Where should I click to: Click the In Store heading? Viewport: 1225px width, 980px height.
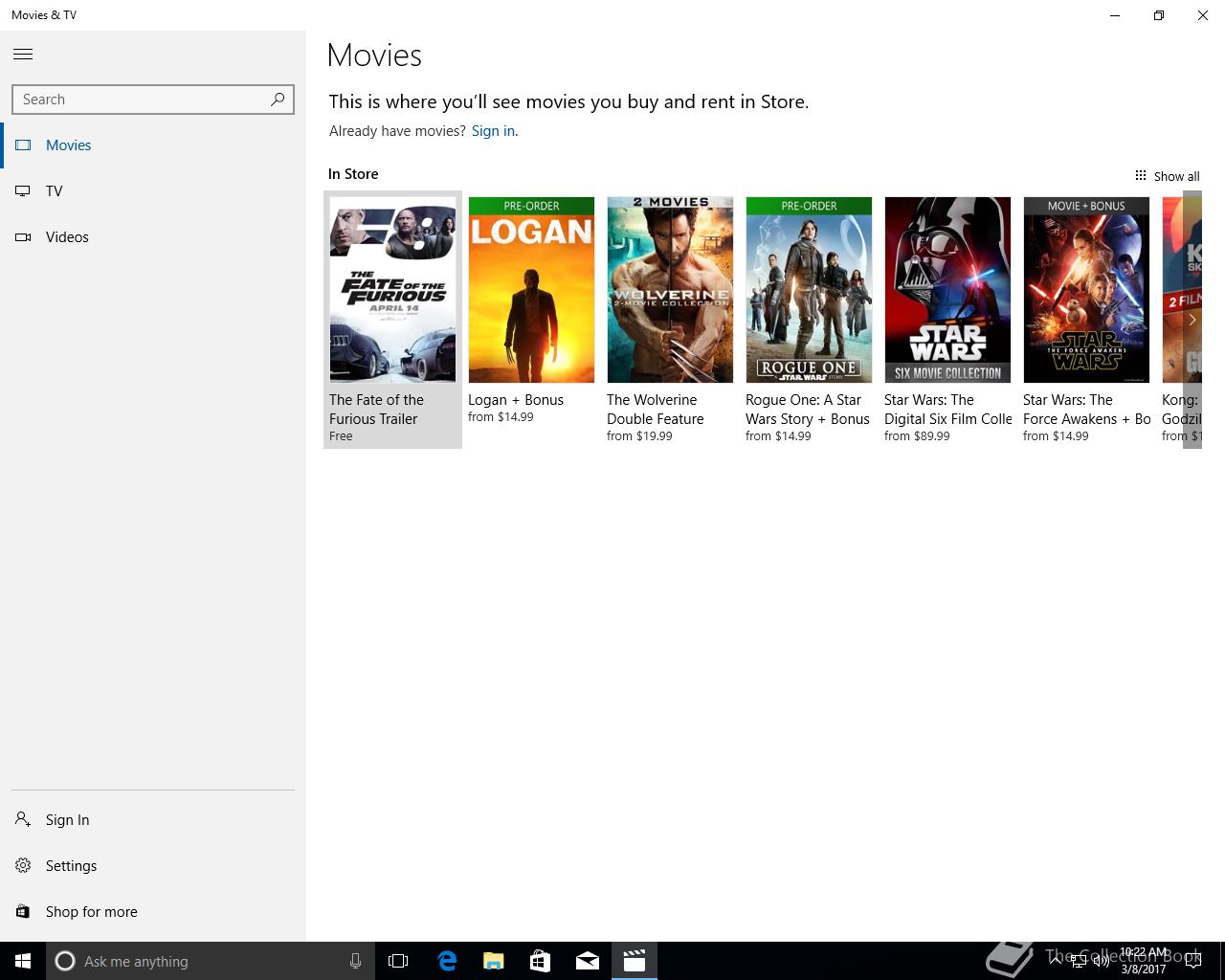coord(353,174)
